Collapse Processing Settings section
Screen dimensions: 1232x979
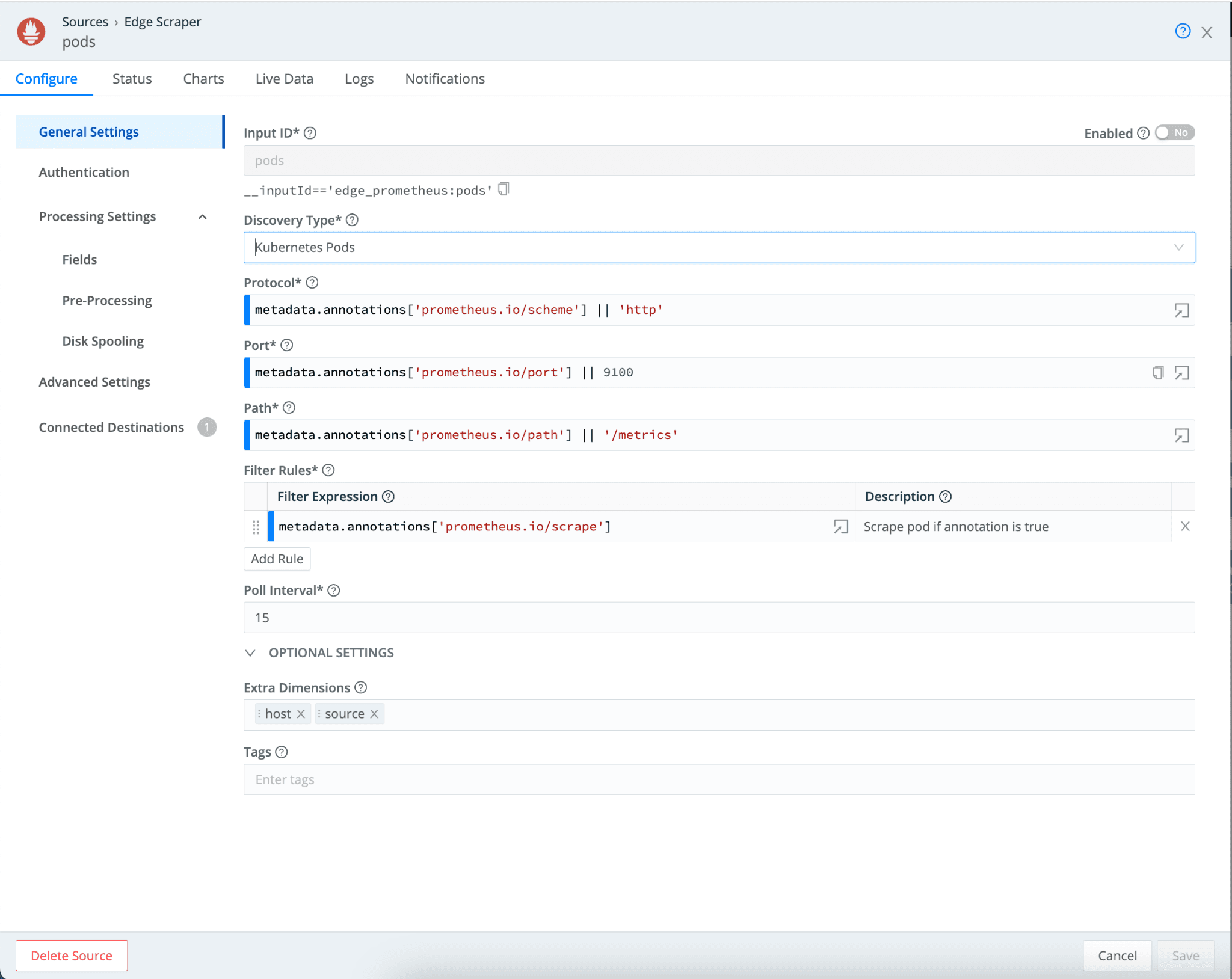(203, 217)
